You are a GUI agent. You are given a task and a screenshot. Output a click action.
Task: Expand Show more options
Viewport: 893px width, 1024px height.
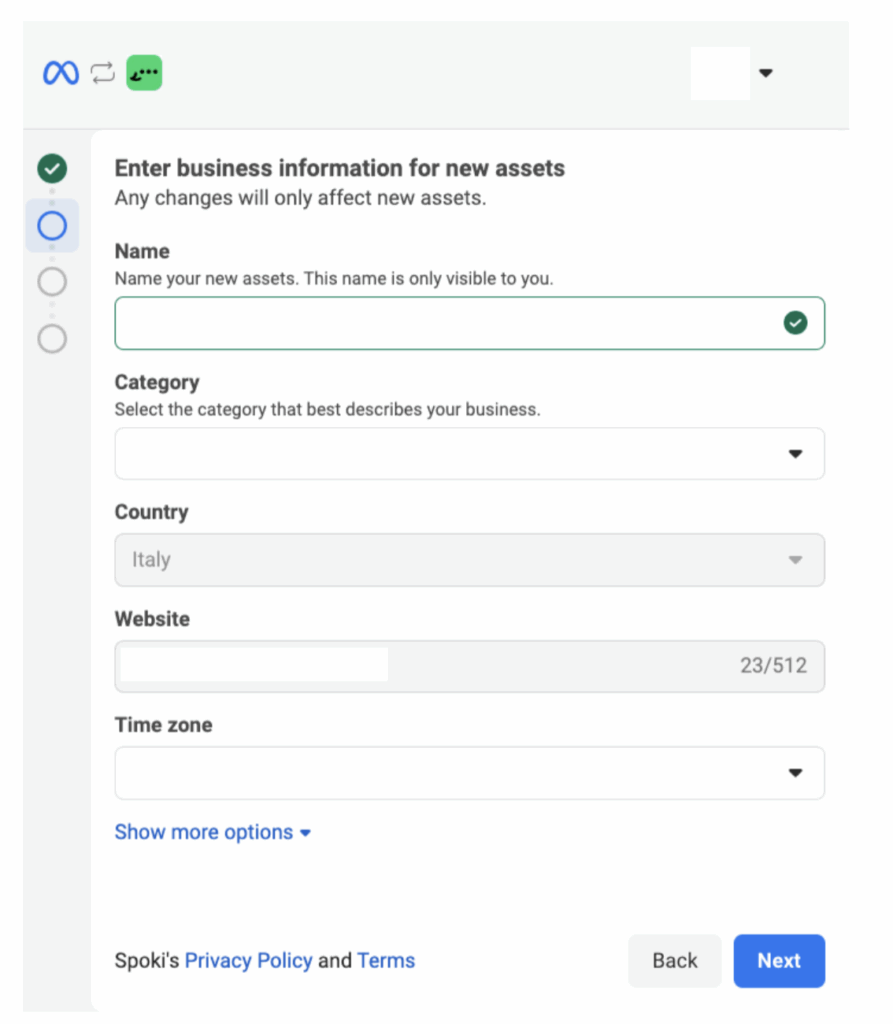click(213, 832)
